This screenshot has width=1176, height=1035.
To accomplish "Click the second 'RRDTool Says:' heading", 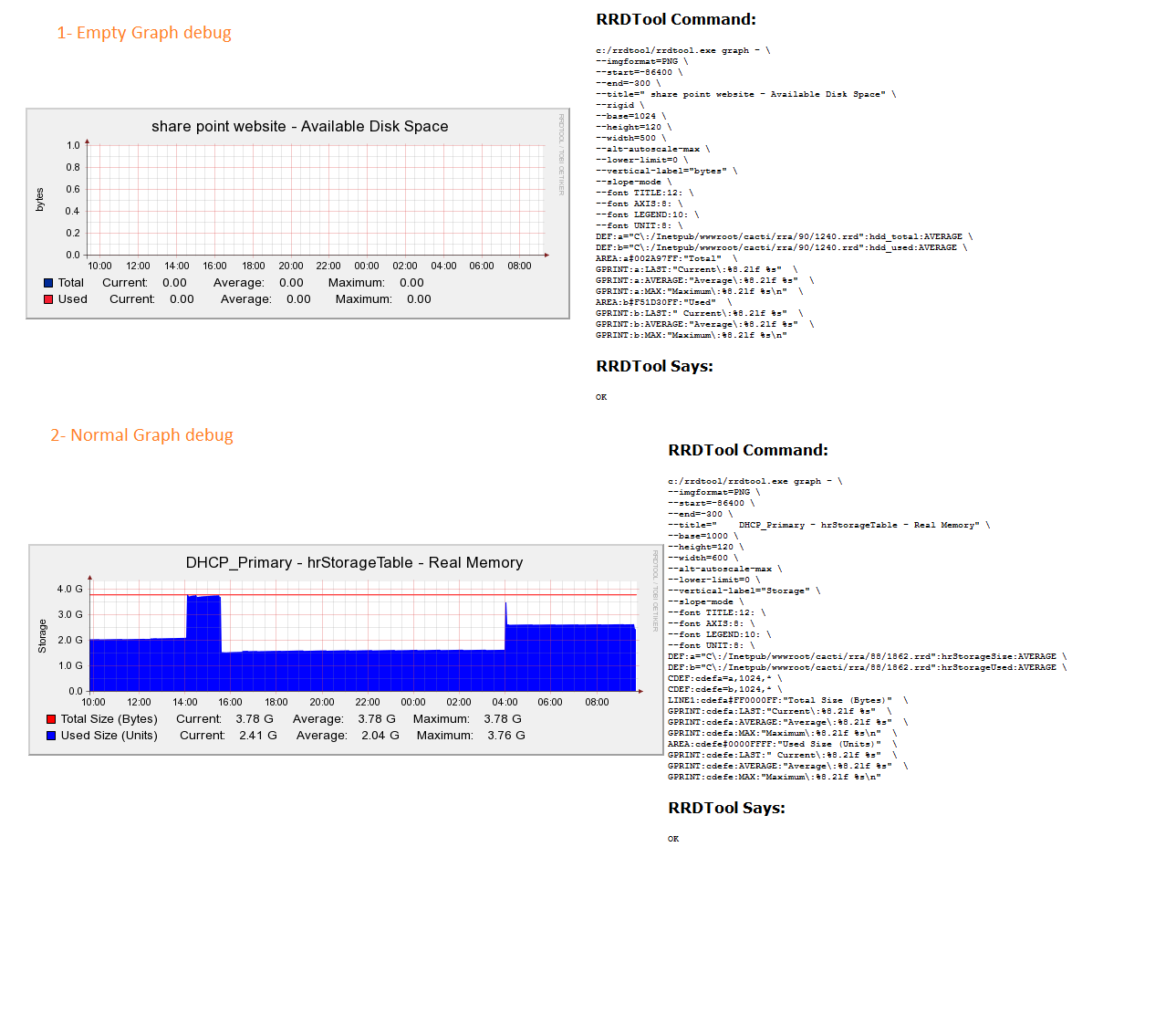I will coord(726,808).
